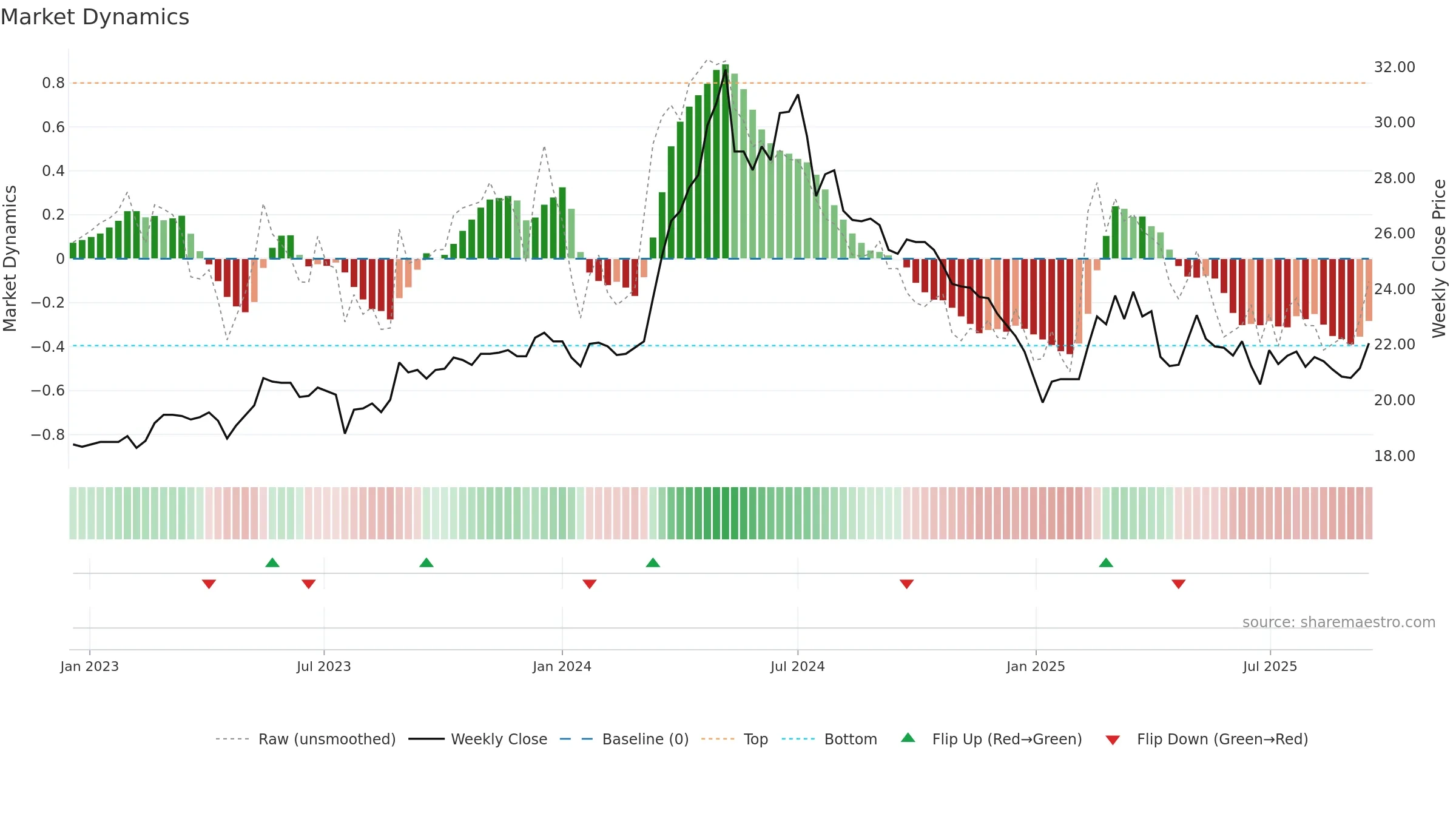Screen dimensions: 1456x819
Task: Click the '−0.4' left axis label
Action: click(x=48, y=346)
